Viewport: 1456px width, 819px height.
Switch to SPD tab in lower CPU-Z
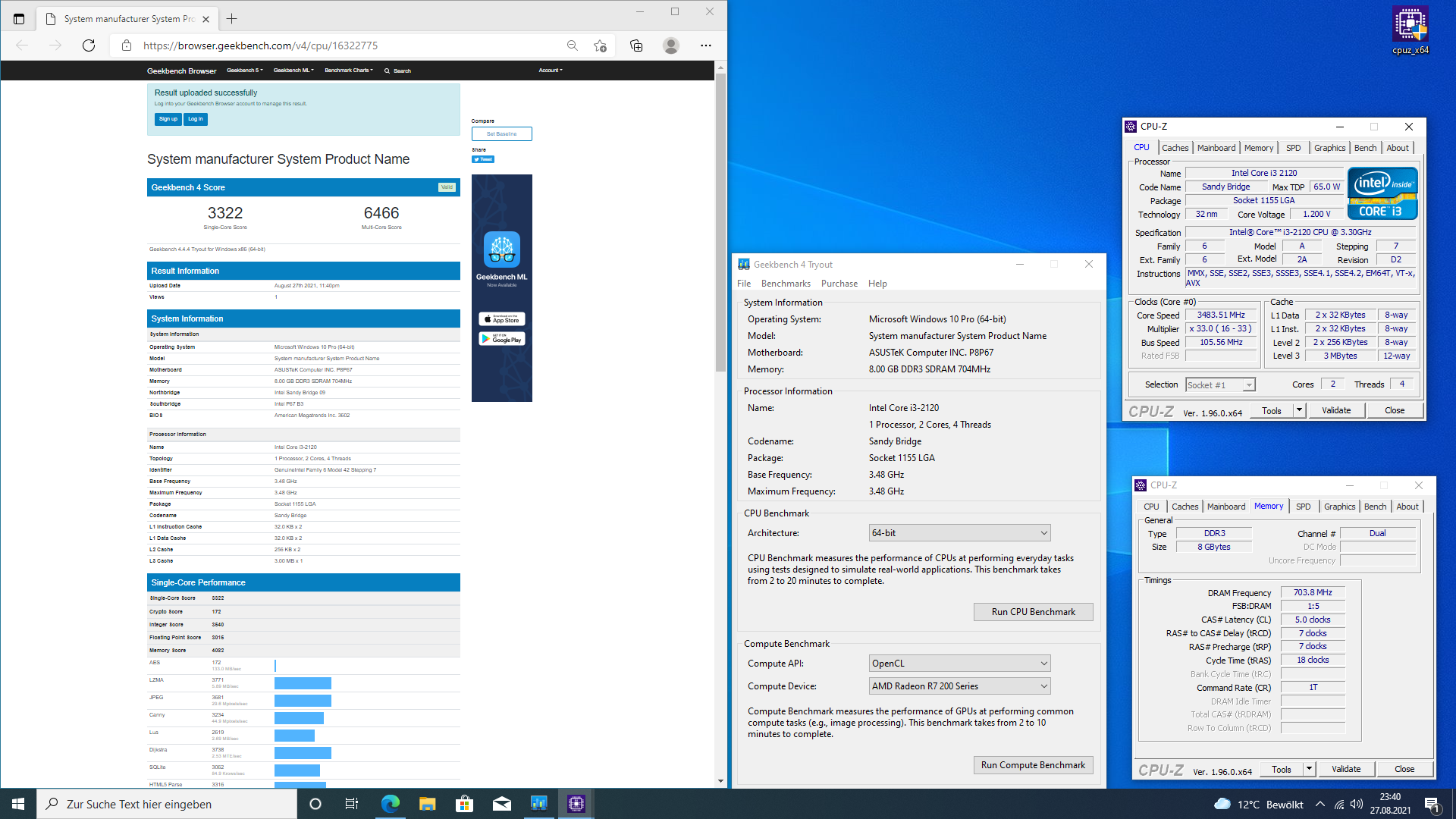coord(1303,507)
